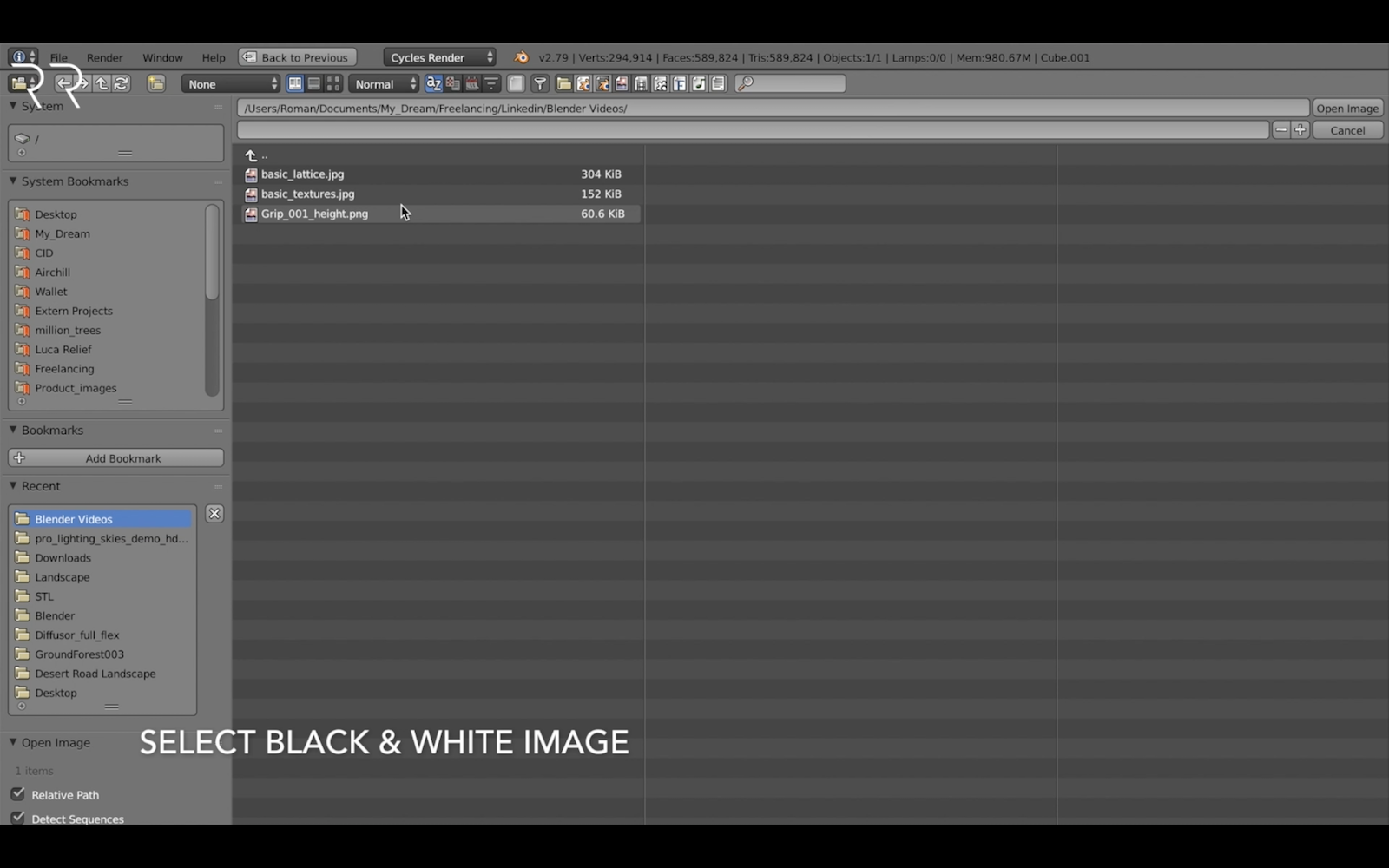Image resolution: width=1389 pixels, height=868 pixels.
Task: Cancel the image open dialog
Action: [x=1346, y=129]
